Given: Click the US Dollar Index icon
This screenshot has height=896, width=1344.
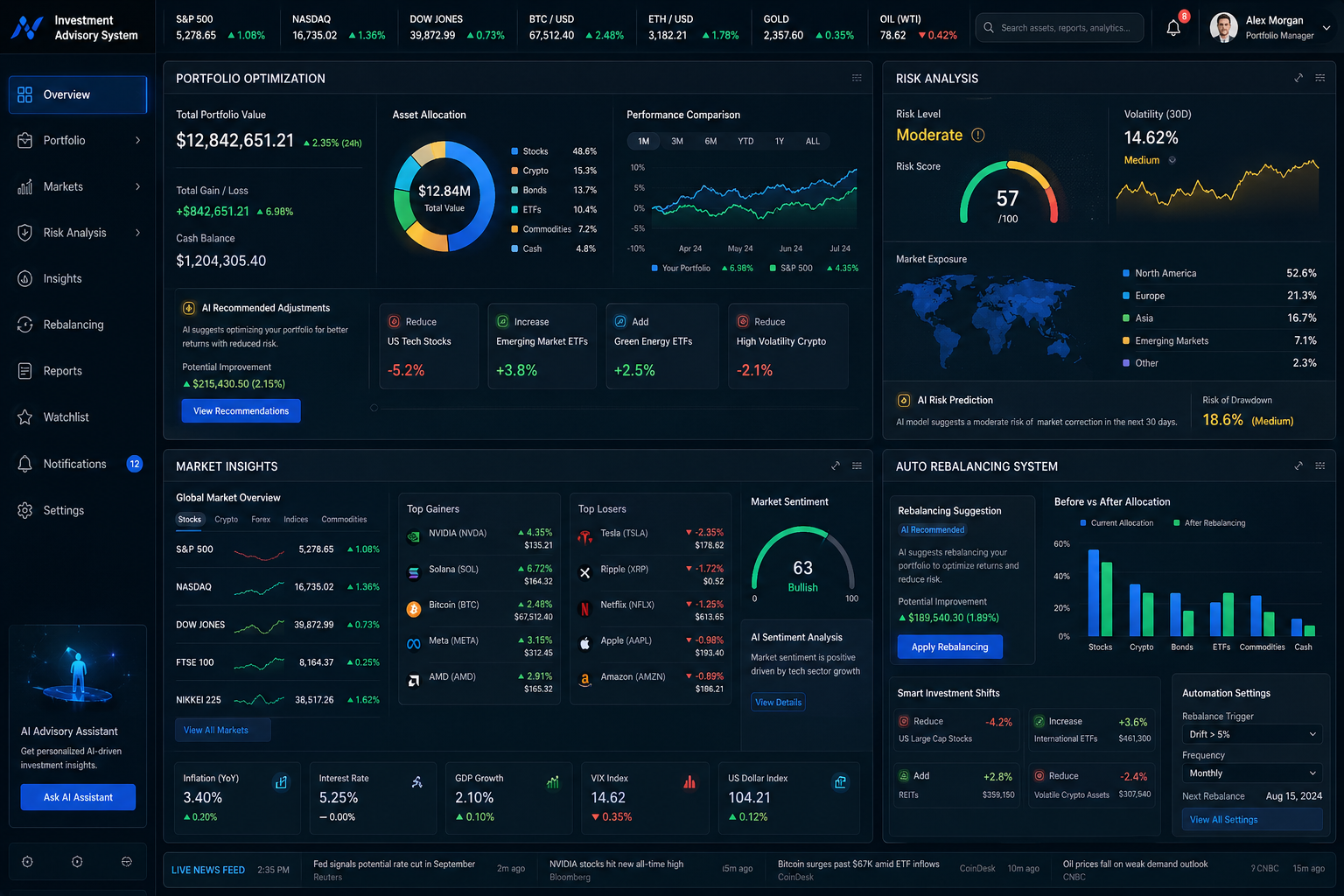Looking at the screenshot, I should tap(840, 782).
